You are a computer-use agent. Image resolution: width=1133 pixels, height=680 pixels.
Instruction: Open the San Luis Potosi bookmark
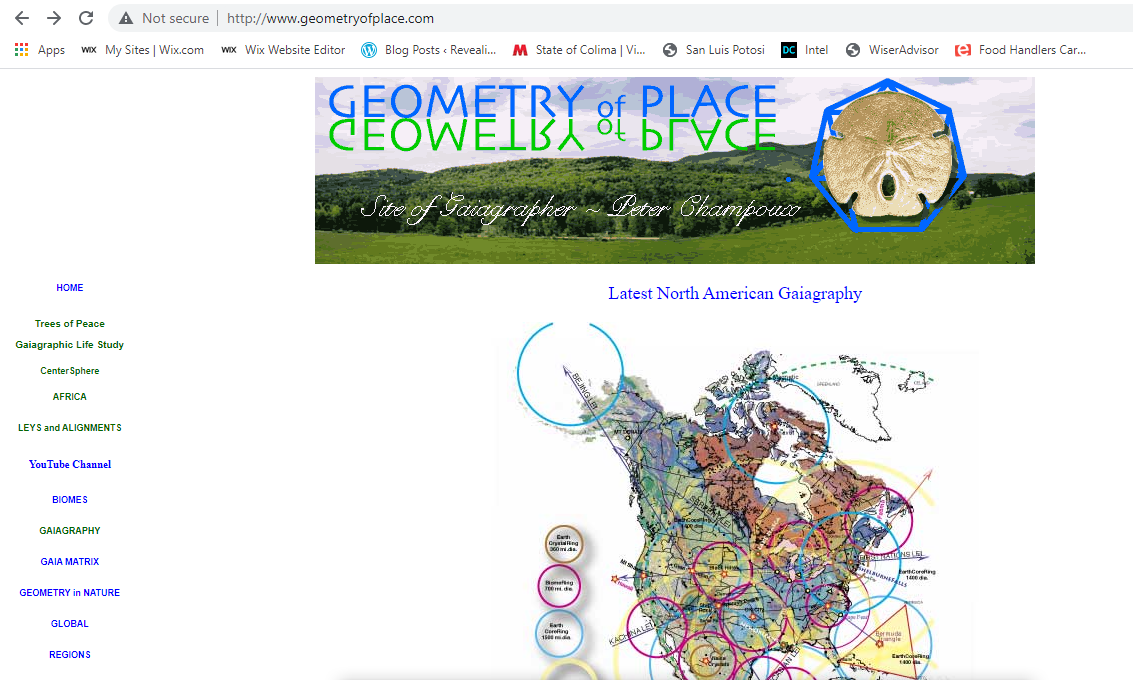pos(714,50)
